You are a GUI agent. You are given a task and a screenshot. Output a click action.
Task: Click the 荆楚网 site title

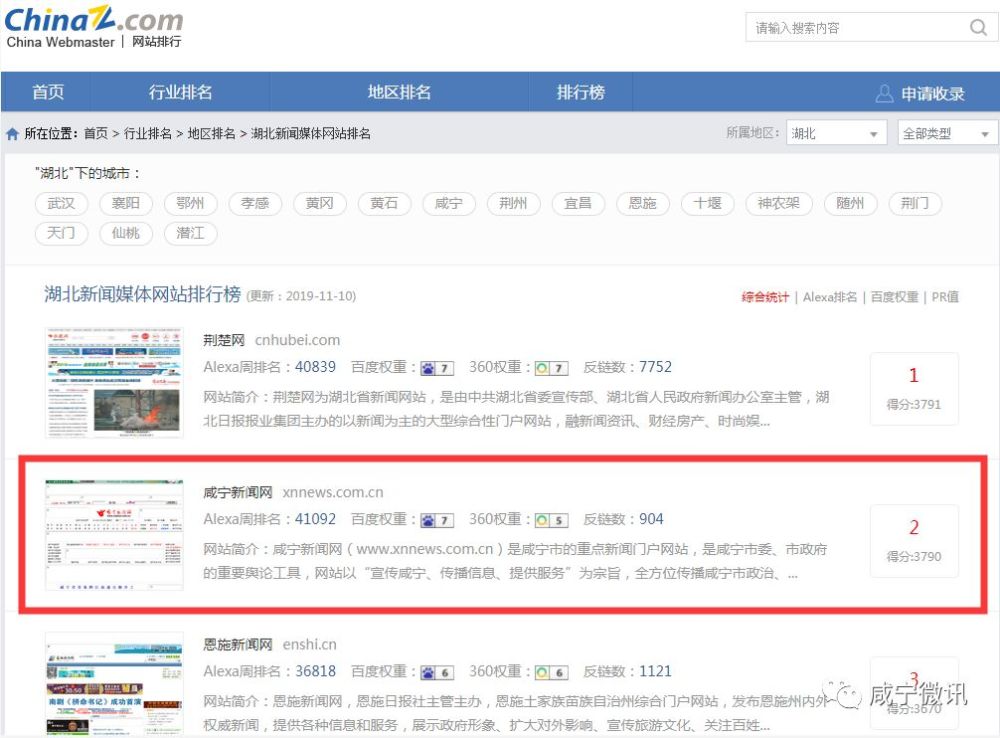(x=224, y=340)
